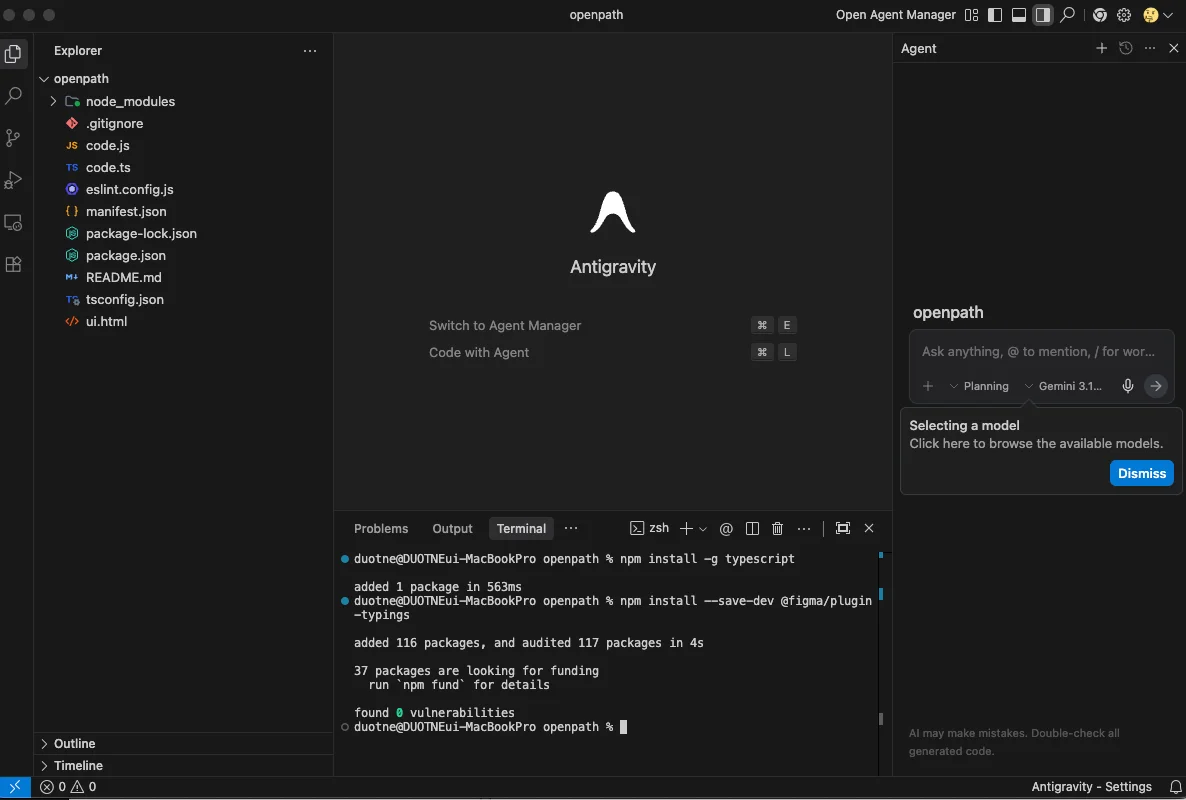The image size is (1186, 800).
Task: Open the Gemini model selector dropdown
Action: 1063,386
